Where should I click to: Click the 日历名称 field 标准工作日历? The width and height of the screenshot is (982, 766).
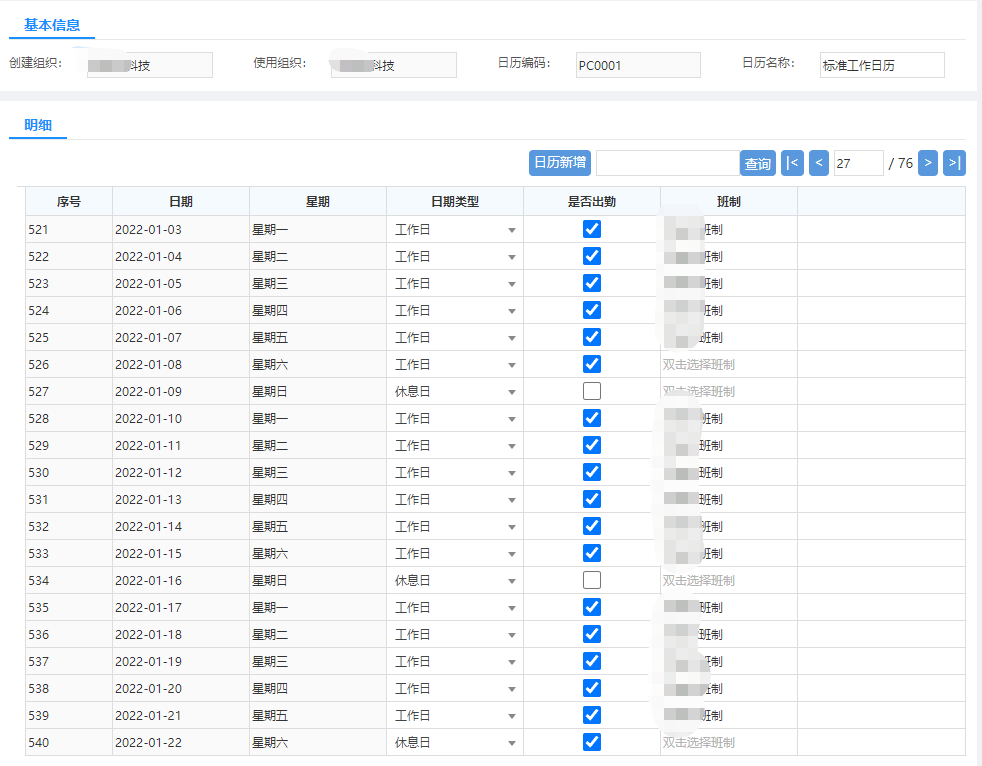(x=882, y=65)
